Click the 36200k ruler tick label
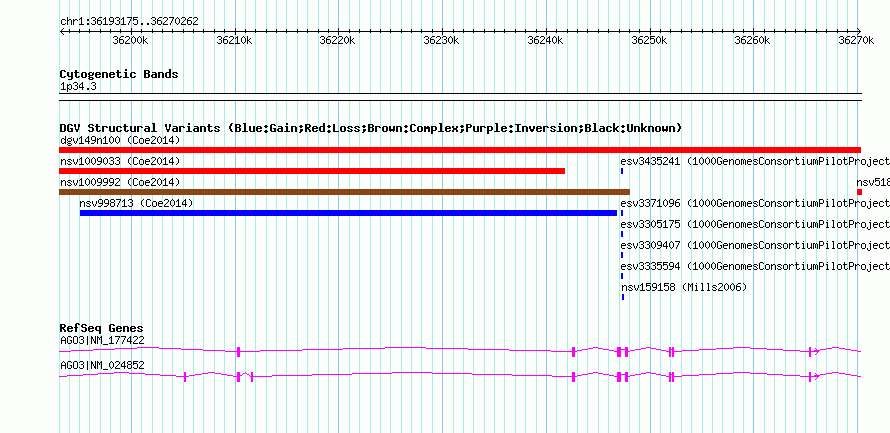 pyautogui.click(x=131, y=40)
